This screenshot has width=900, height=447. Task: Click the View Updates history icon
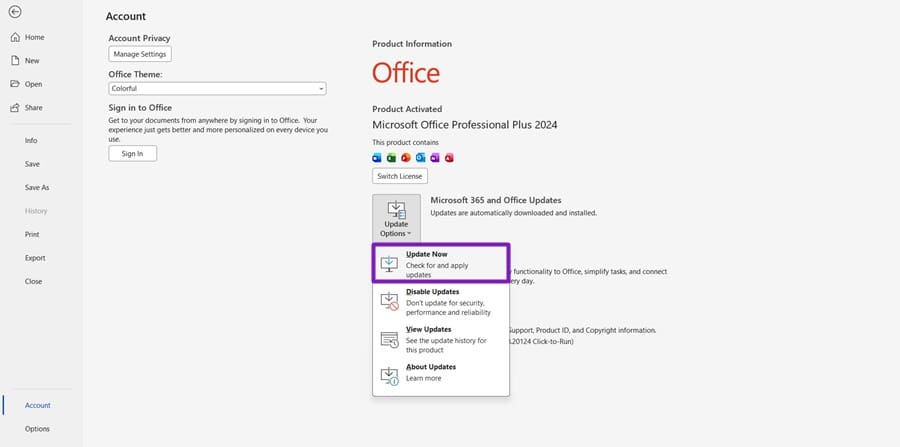tap(389, 339)
